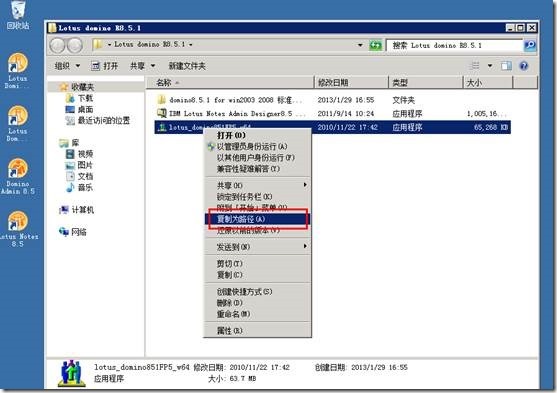557x393 pixels.
Task: Click the change view icon
Action: 474,66
